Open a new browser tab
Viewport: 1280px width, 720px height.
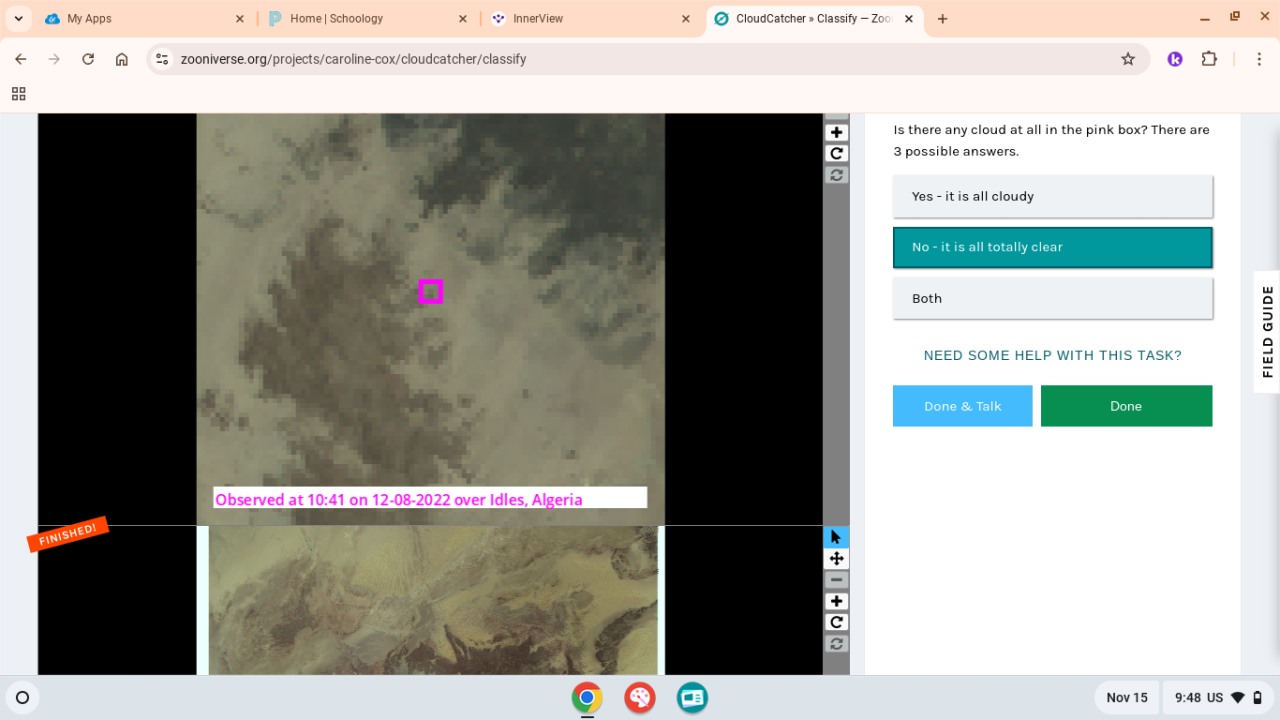(x=942, y=19)
